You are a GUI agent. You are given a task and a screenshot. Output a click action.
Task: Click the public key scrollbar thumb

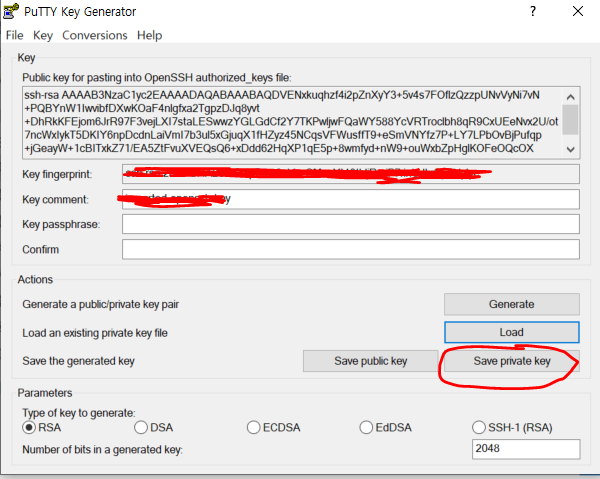(571, 120)
